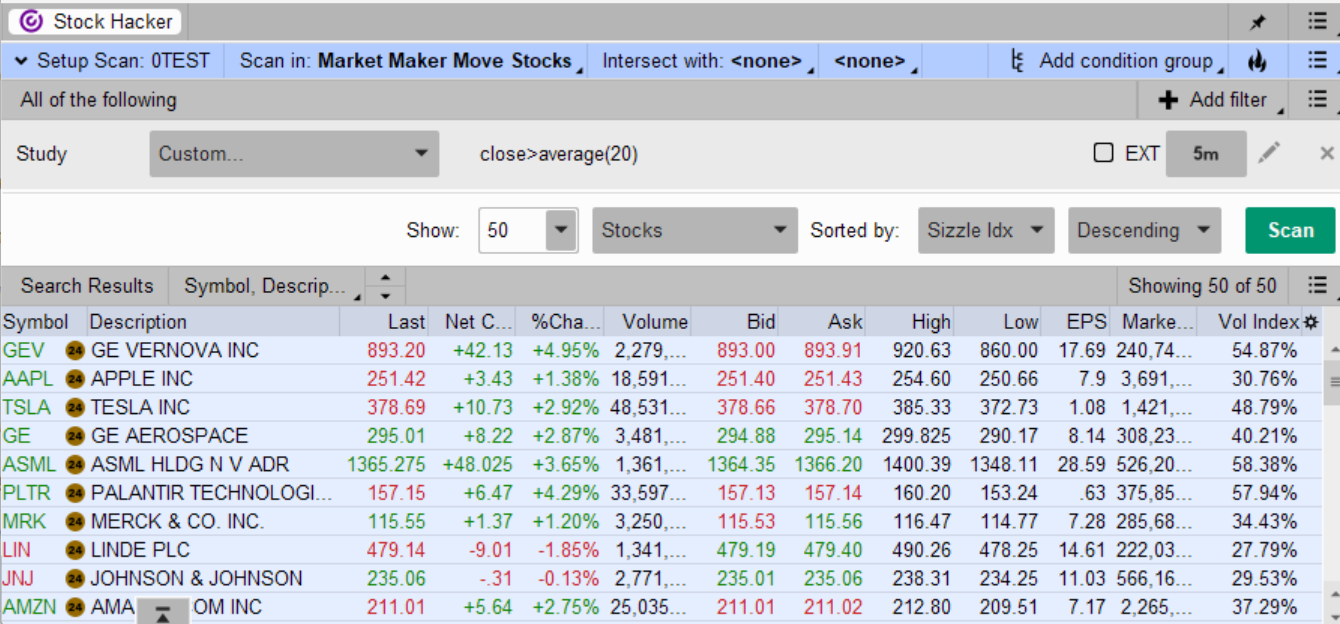Open the Stock Hacker header menu icon

point(1317,21)
